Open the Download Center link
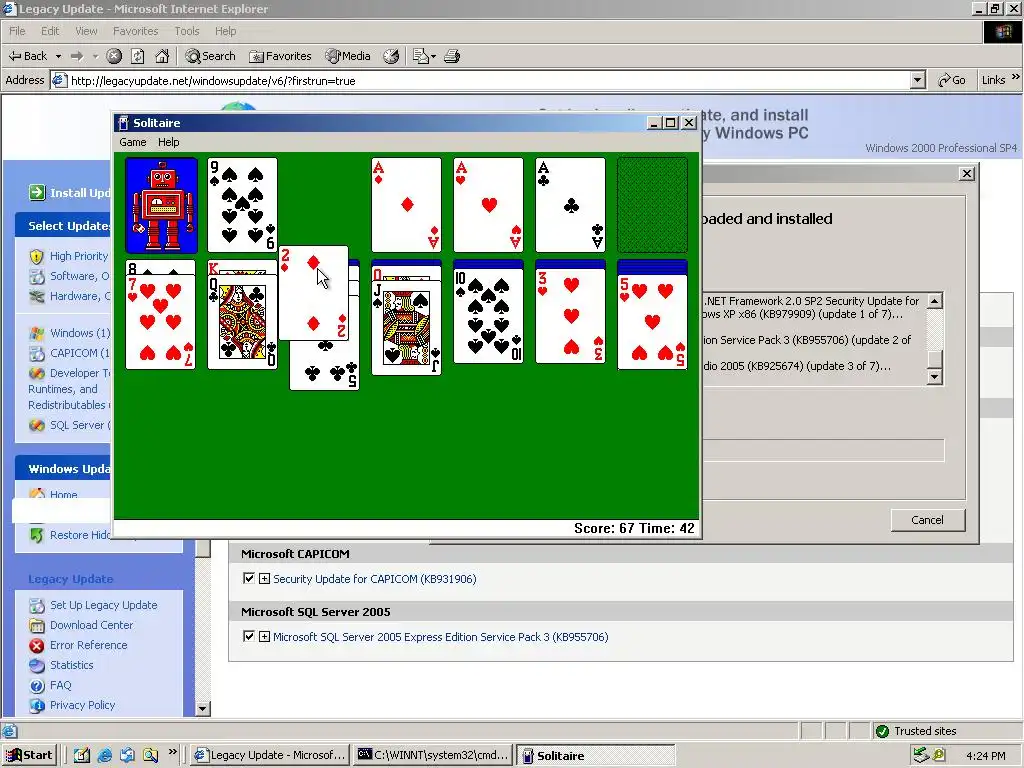Screen dimensions: 1024x768 (91, 625)
